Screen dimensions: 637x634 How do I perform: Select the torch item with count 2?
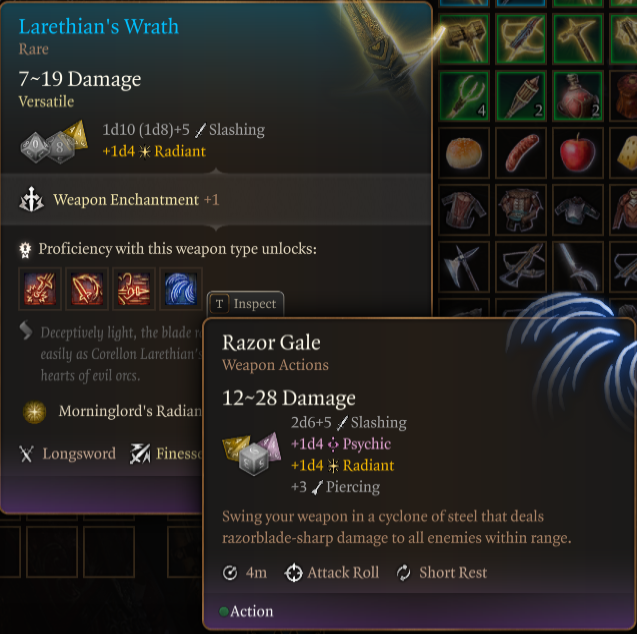coord(521,96)
